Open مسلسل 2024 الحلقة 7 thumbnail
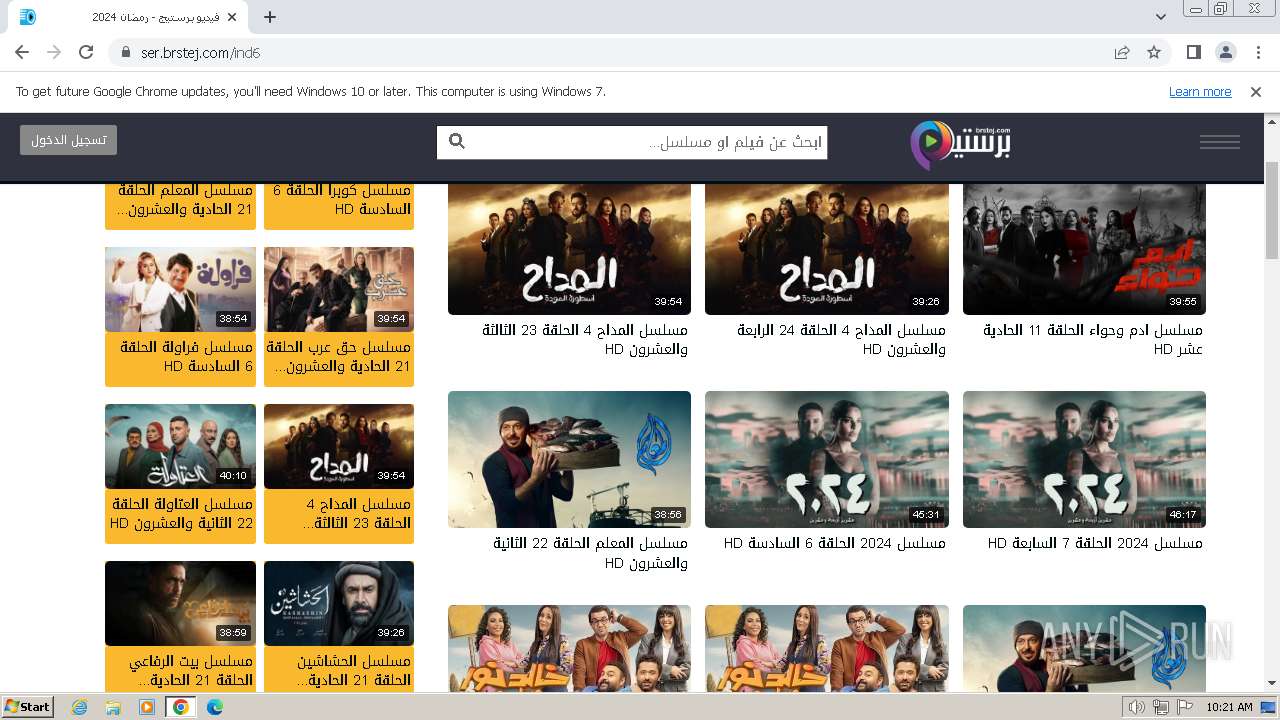This screenshot has width=1280, height=720. (1084, 459)
